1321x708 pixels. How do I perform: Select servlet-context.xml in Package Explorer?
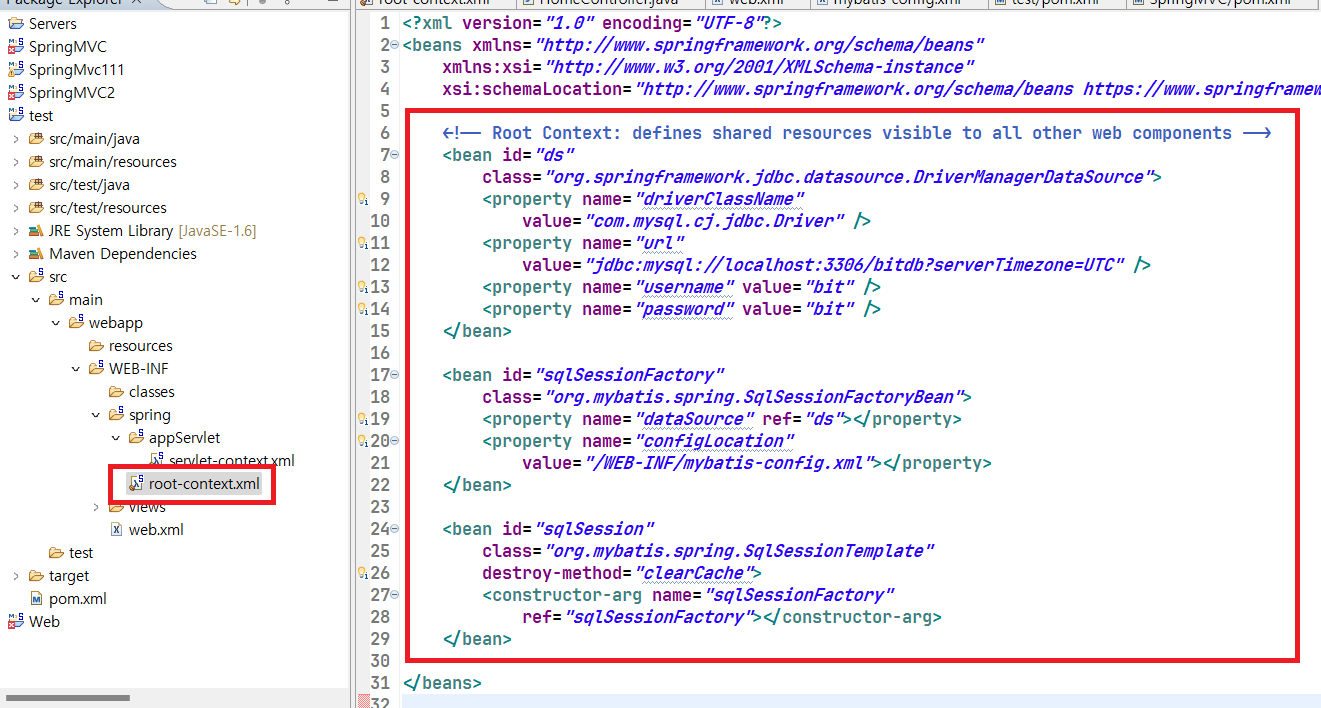[232, 460]
